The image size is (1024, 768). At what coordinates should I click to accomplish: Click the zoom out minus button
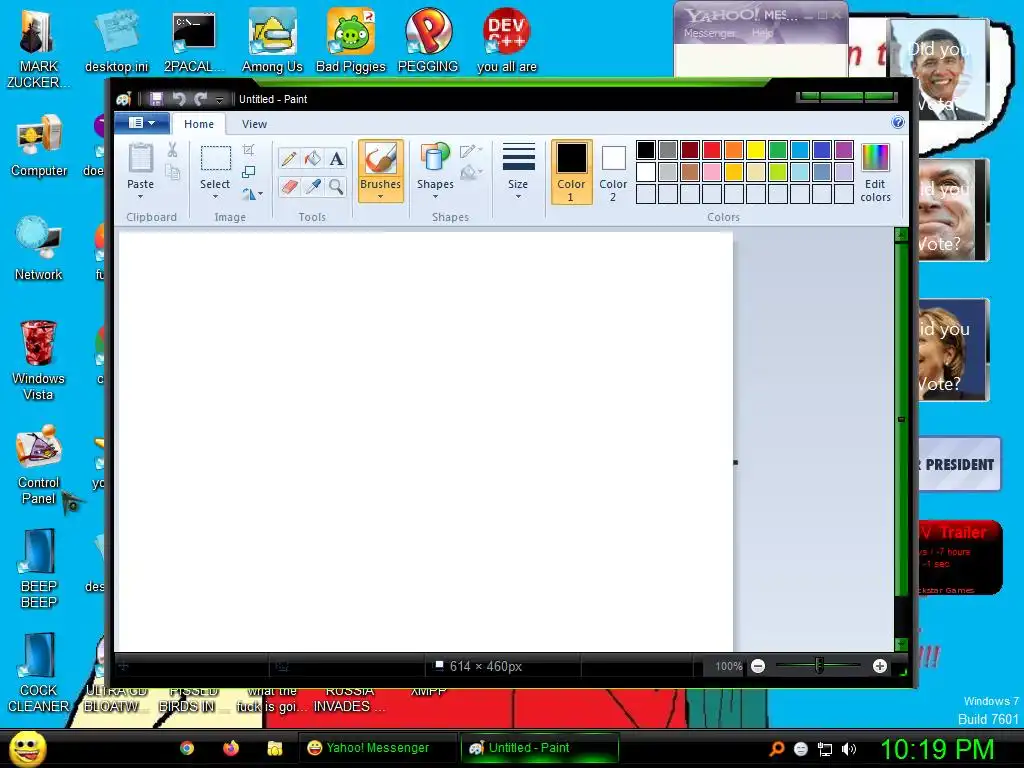coord(758,666)
